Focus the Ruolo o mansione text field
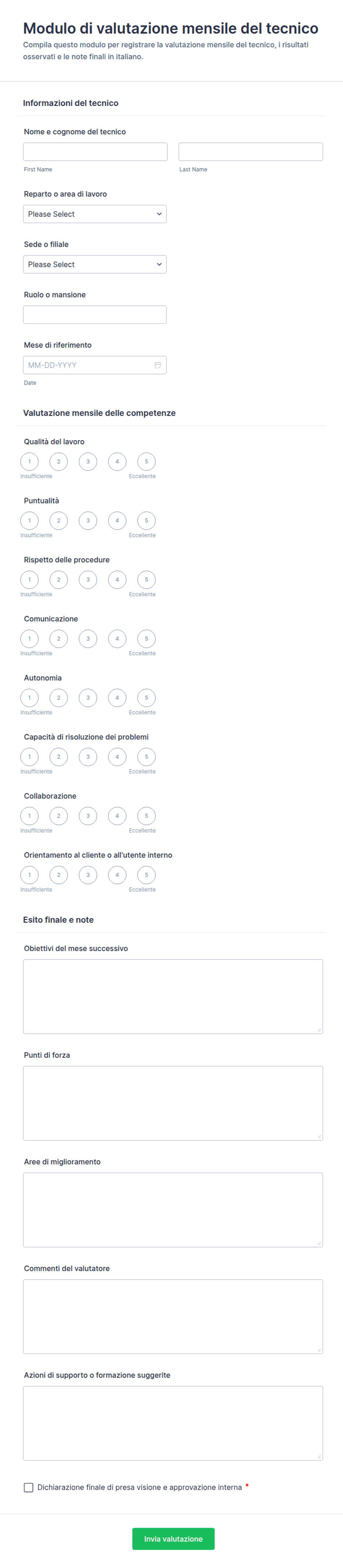Viewport: 343px width, 1568px height. tap(95, 315)
